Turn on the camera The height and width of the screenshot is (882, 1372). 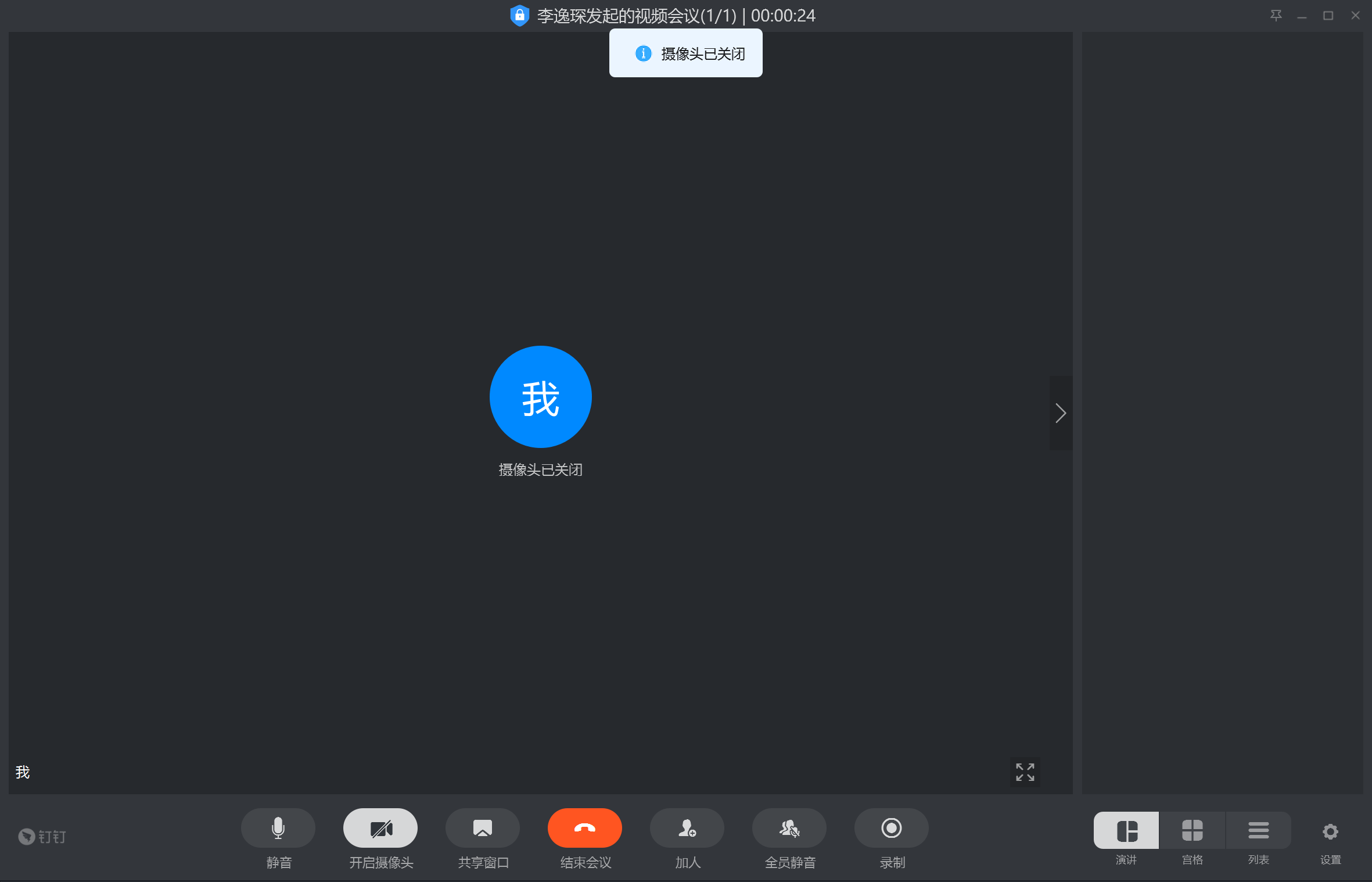(x=380, y=828)
